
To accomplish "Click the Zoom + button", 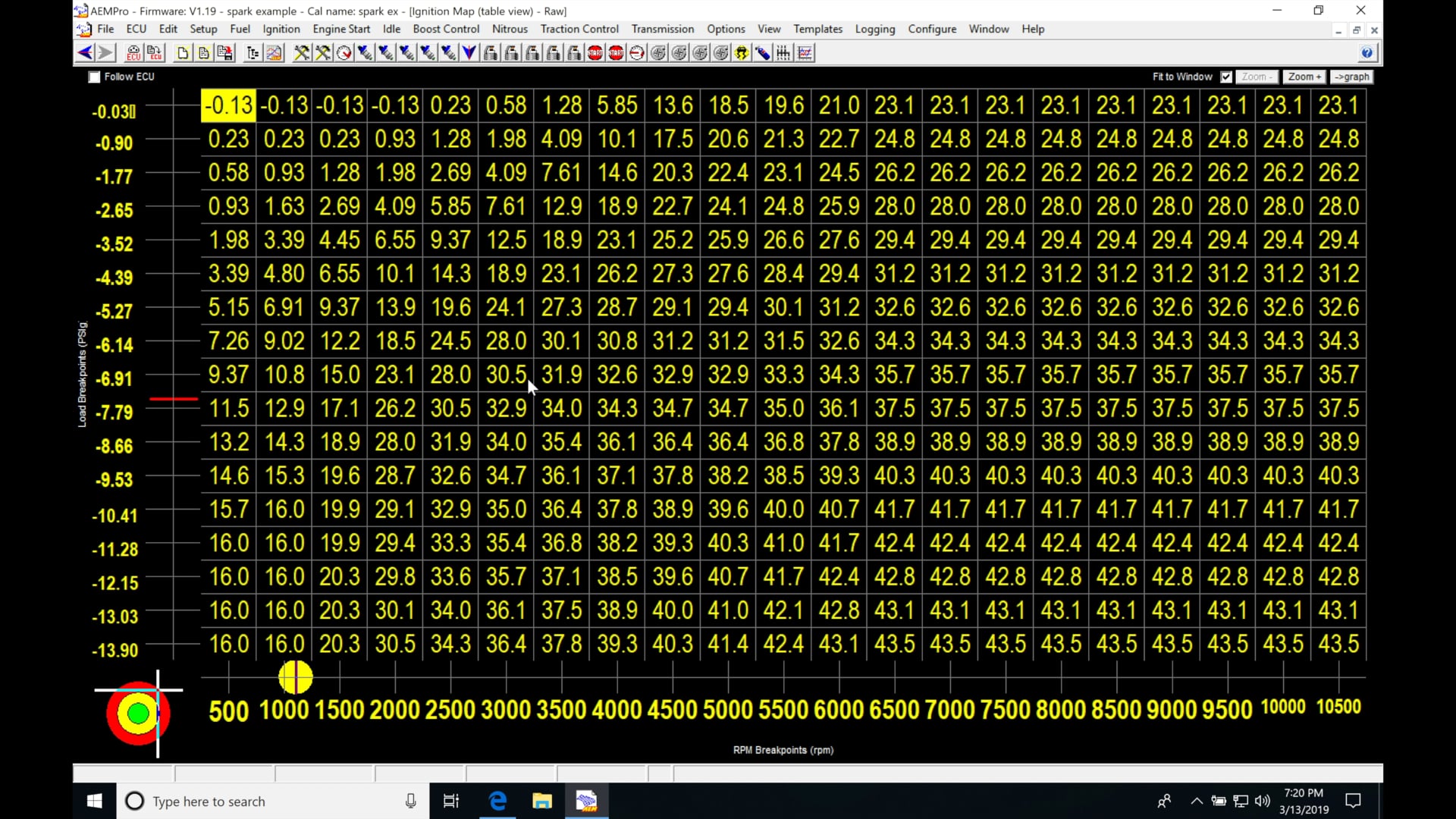I will tap(1304, 77).
